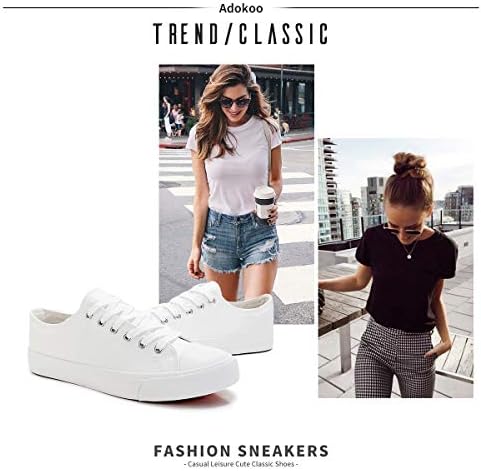Click the coffee cup held by the woman

coord(265,202)
